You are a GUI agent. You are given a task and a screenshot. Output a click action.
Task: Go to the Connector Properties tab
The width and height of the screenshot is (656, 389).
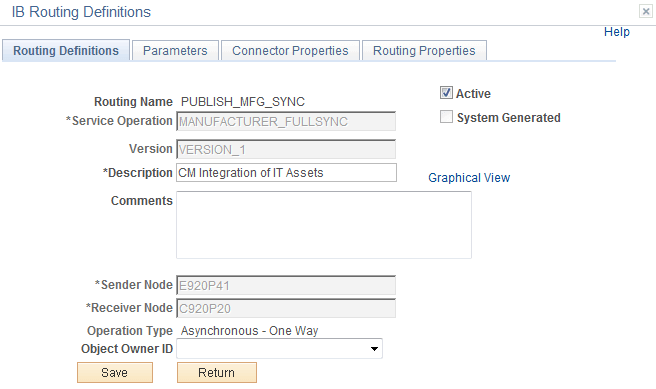tap(290, 51)
